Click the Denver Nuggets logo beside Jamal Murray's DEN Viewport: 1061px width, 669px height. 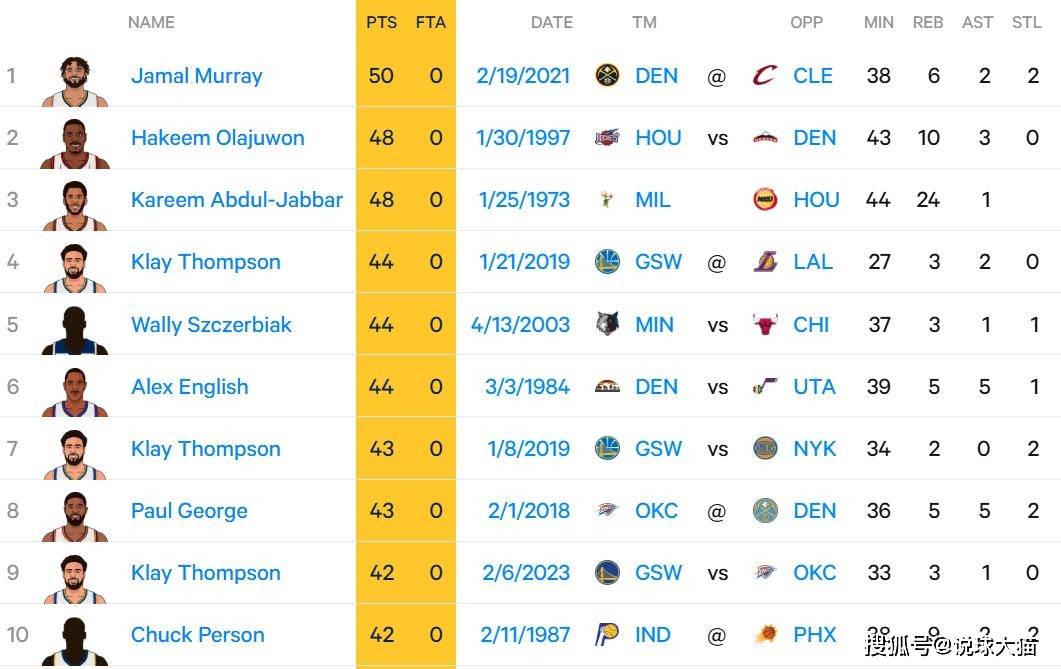[607, 75]
